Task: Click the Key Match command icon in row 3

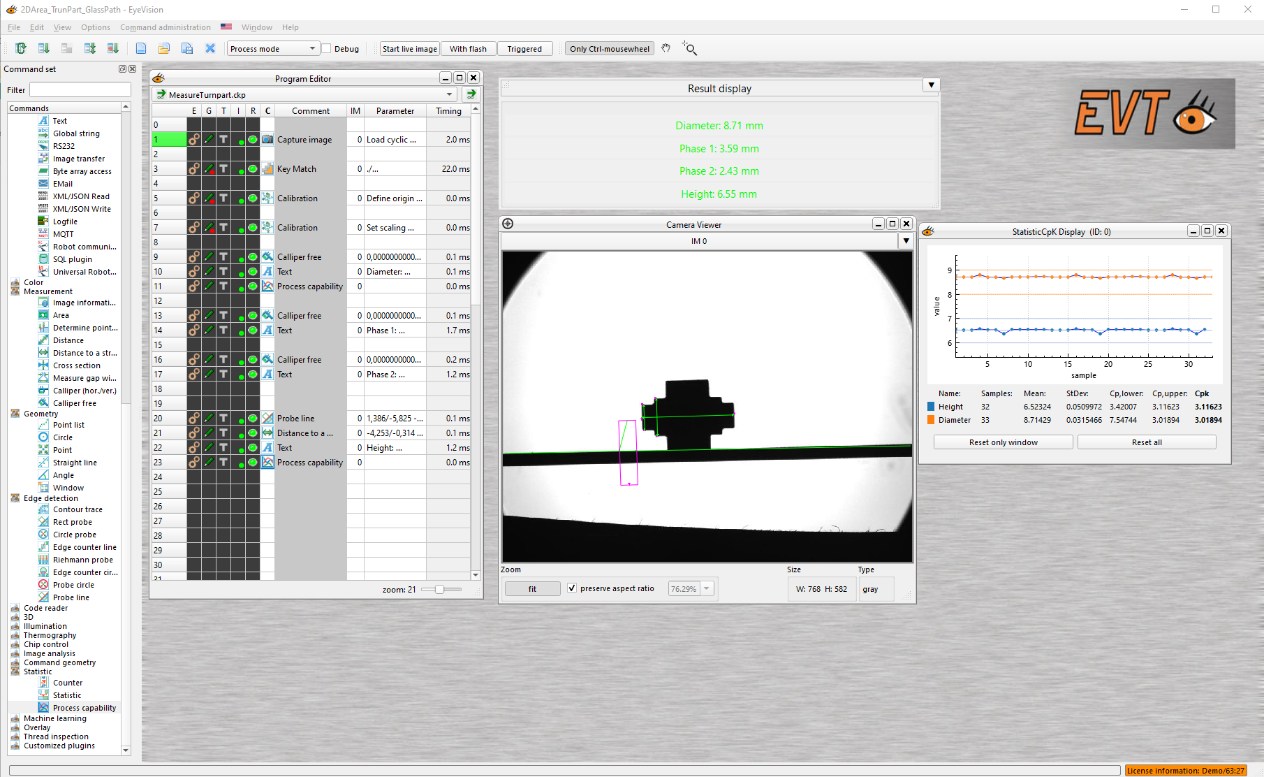Action: point(268,169)
